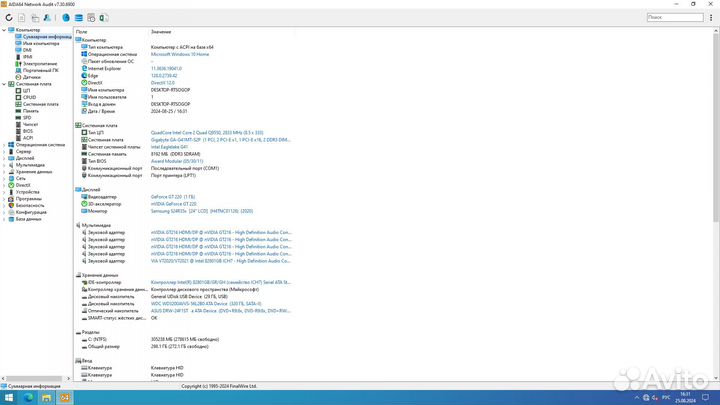Collapse the Компьютер tree node

click(x=4, y=30)
